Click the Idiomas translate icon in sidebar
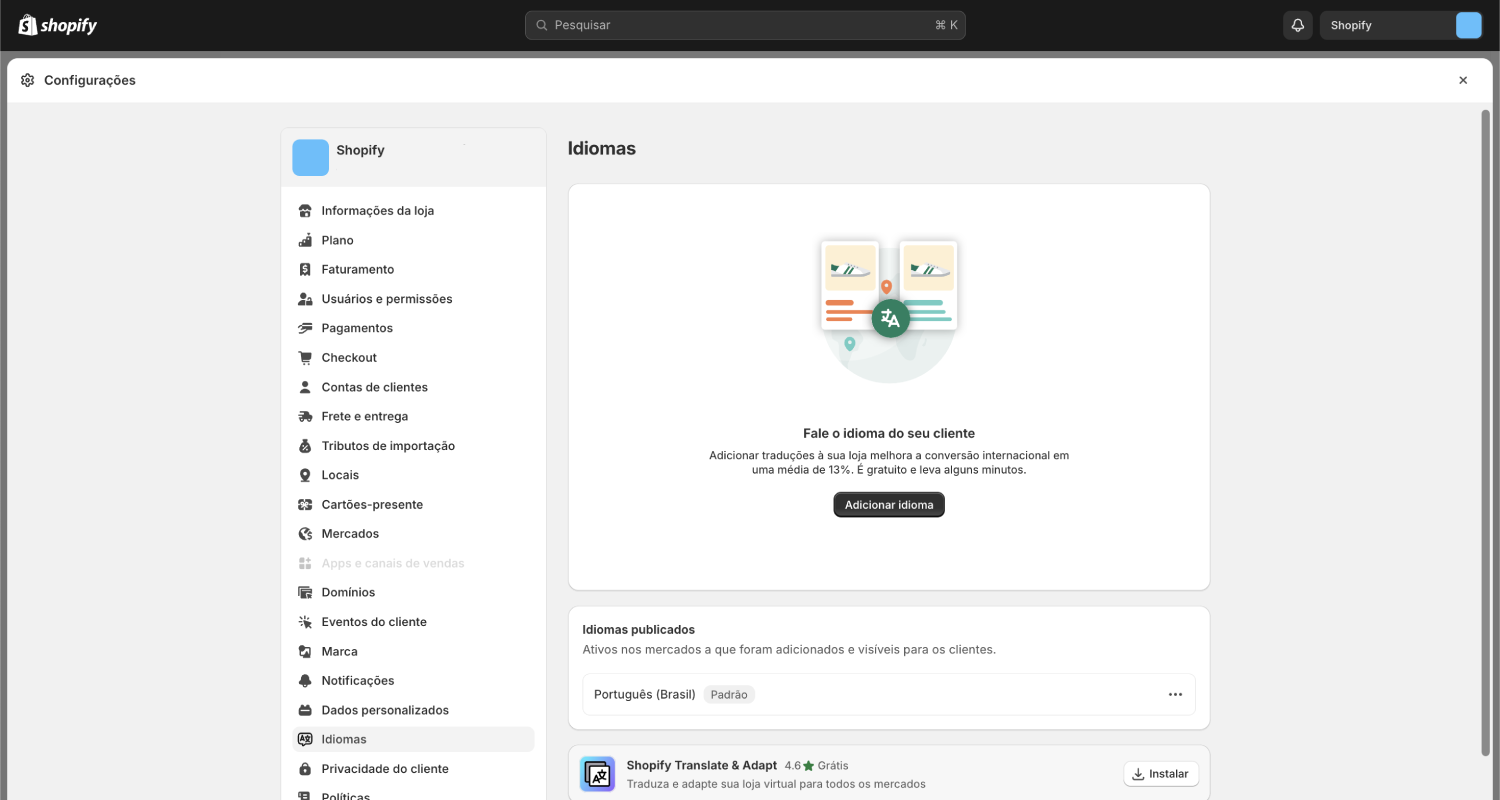Viewport: 1500px width, 800px height. point(305,739)
